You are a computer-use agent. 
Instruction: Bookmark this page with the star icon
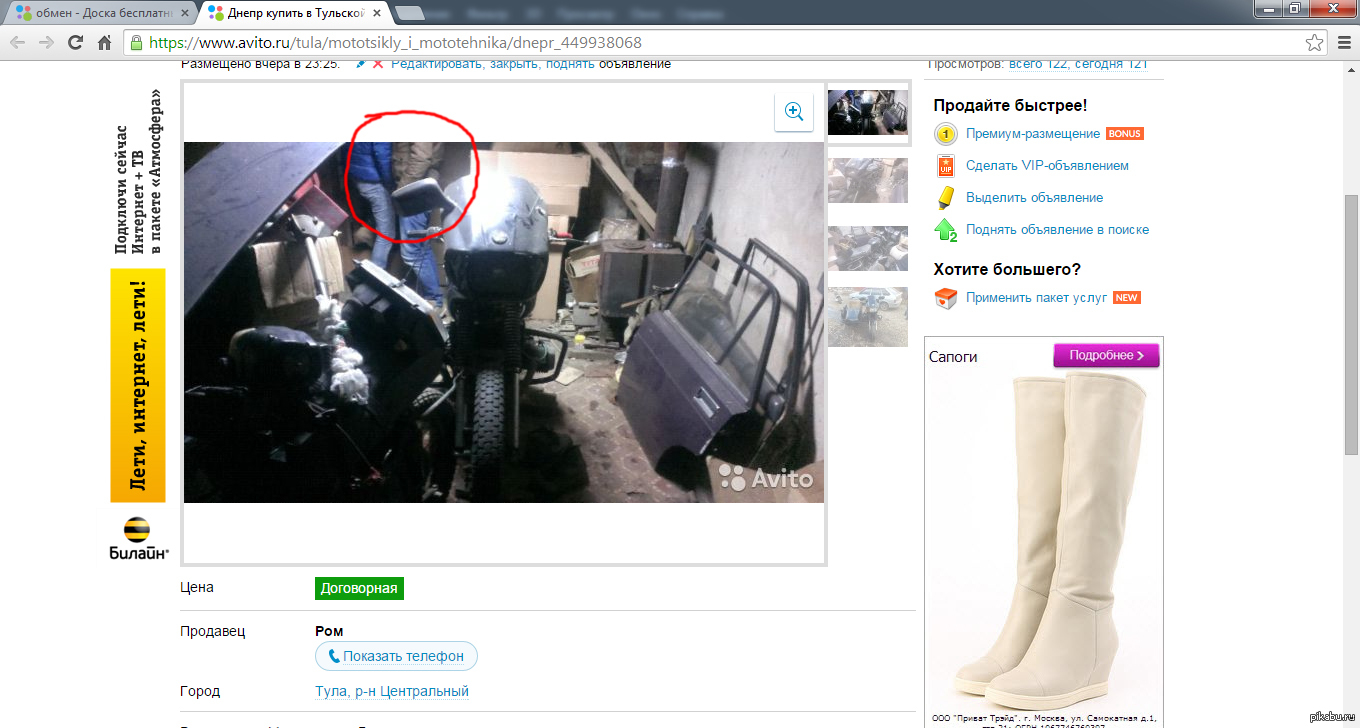pos(1314,43)
